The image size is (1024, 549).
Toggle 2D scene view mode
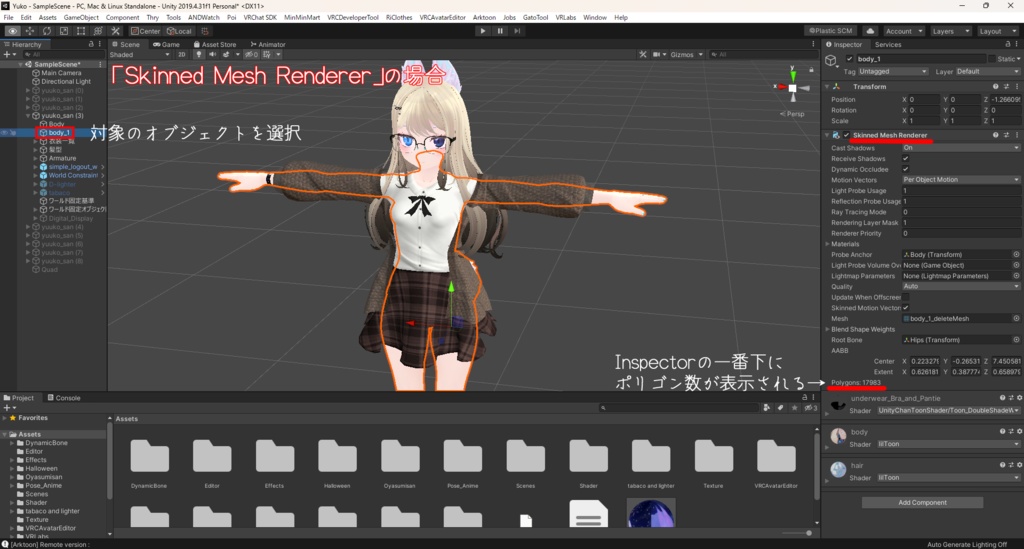(x=182, y=54)
